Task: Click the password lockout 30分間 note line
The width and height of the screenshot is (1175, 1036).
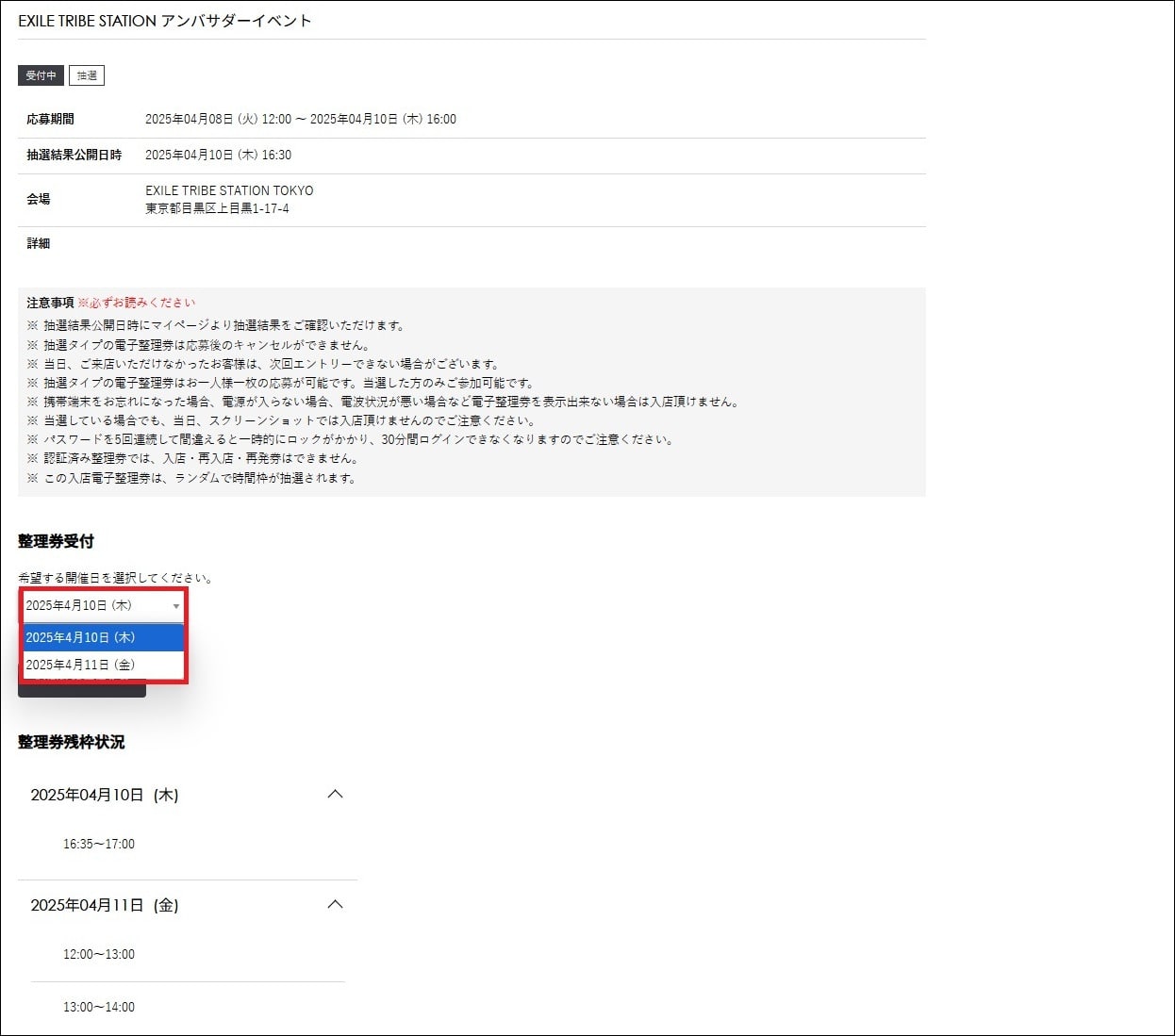Action: [351, 439]
